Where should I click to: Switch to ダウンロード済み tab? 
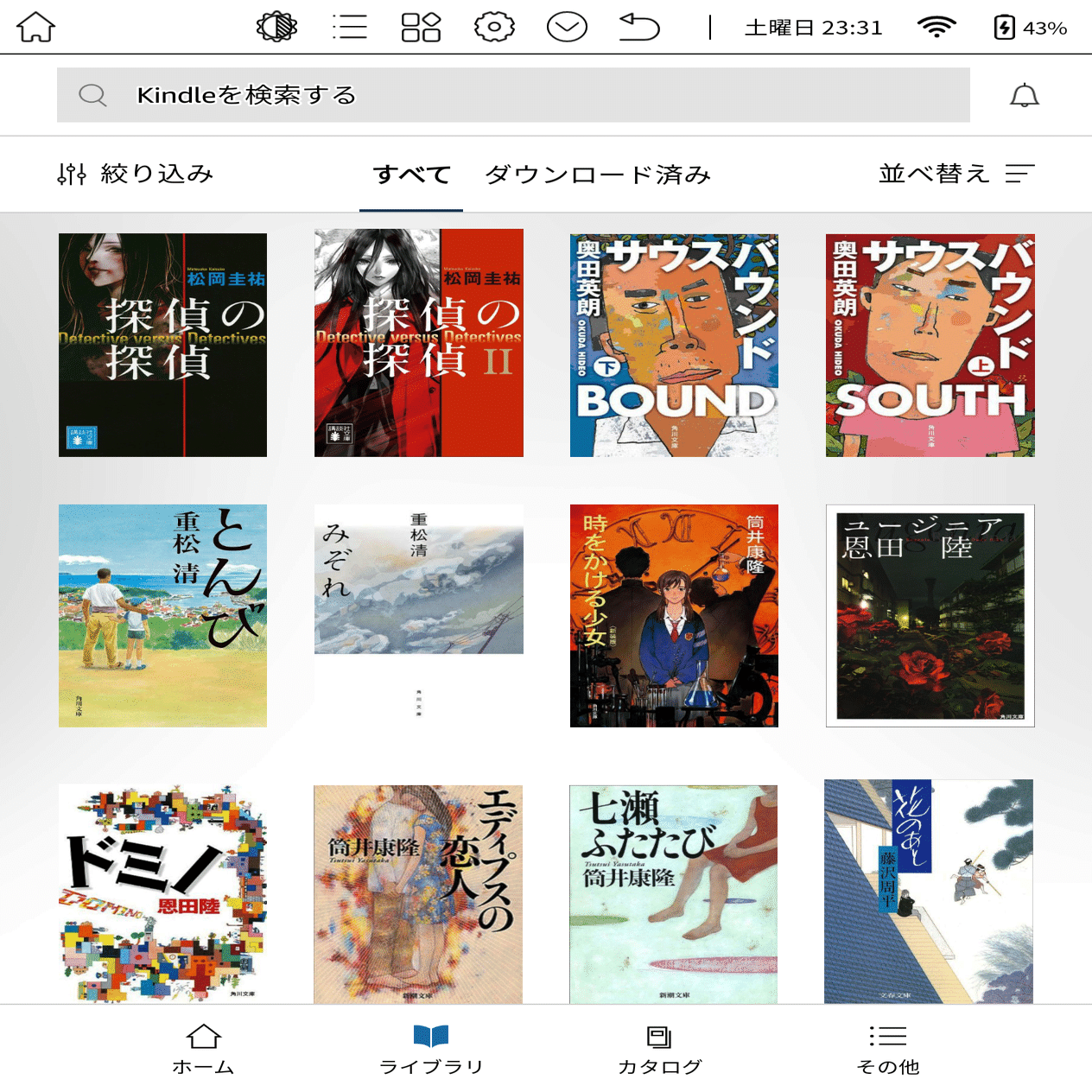coord(598,175)
